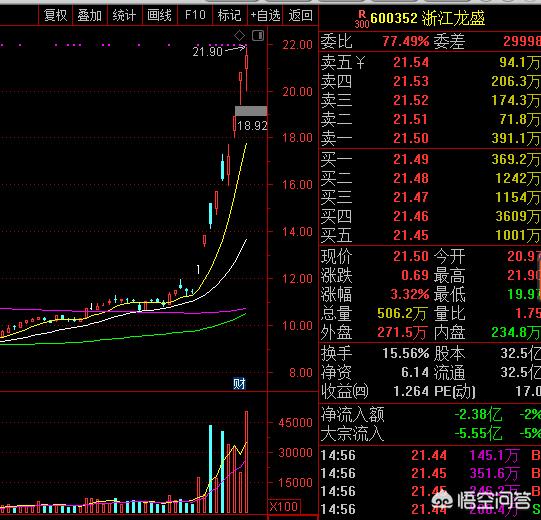Click the 返回 back button
The height and width of the screenshot is (520, 541).
click(300, 16)
